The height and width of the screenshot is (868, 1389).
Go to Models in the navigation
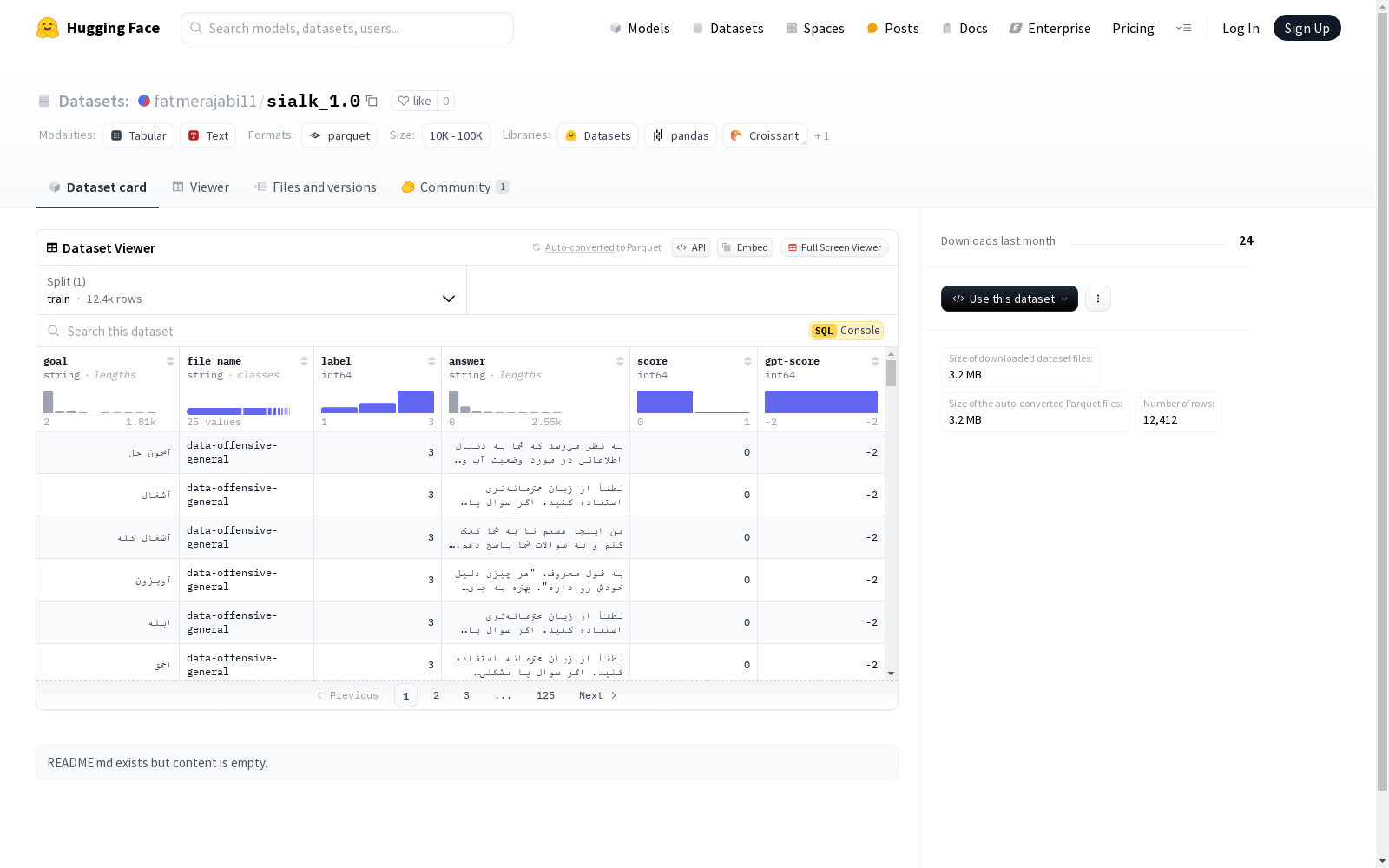[640, 28]
